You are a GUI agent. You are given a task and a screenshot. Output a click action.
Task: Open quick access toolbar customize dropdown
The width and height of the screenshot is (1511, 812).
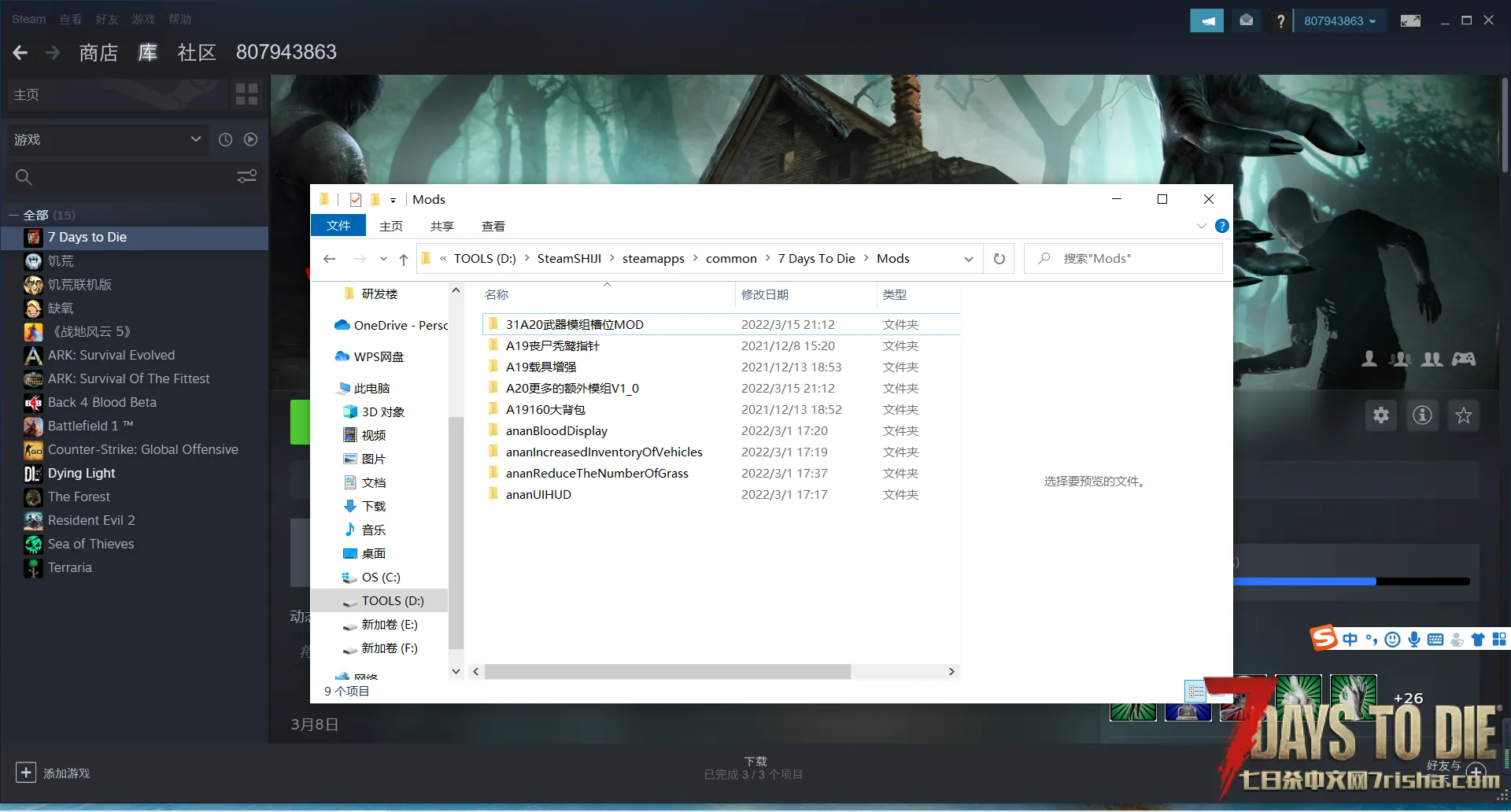pos(393,201)
